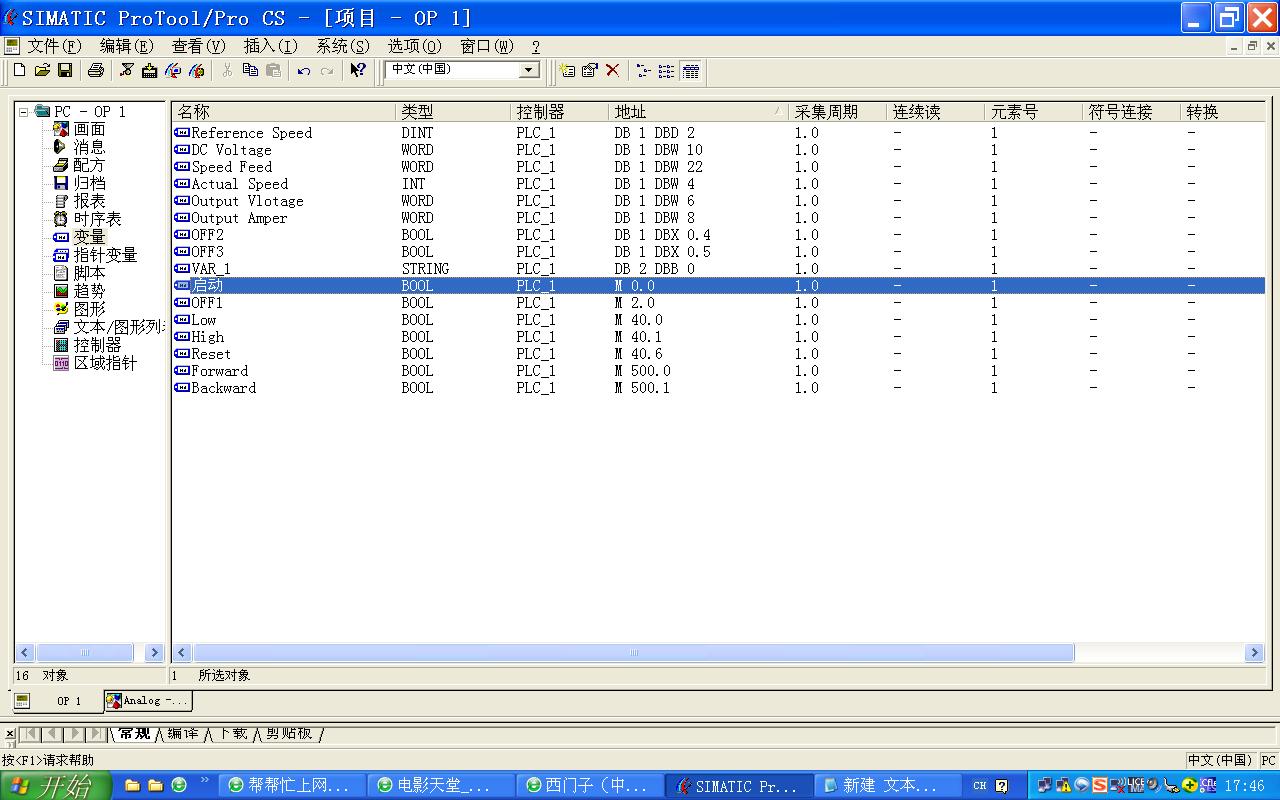This screenshot has width=1280, height=800.
Task: Click the Copy toolbar icon
Action: (250, 70)
